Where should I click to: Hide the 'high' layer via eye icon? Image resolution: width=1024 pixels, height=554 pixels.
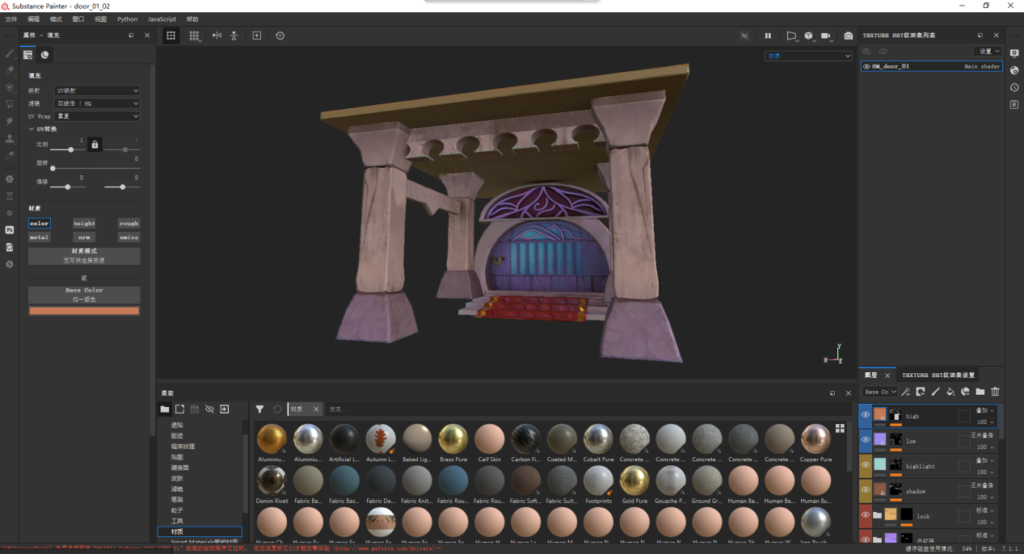866,415
